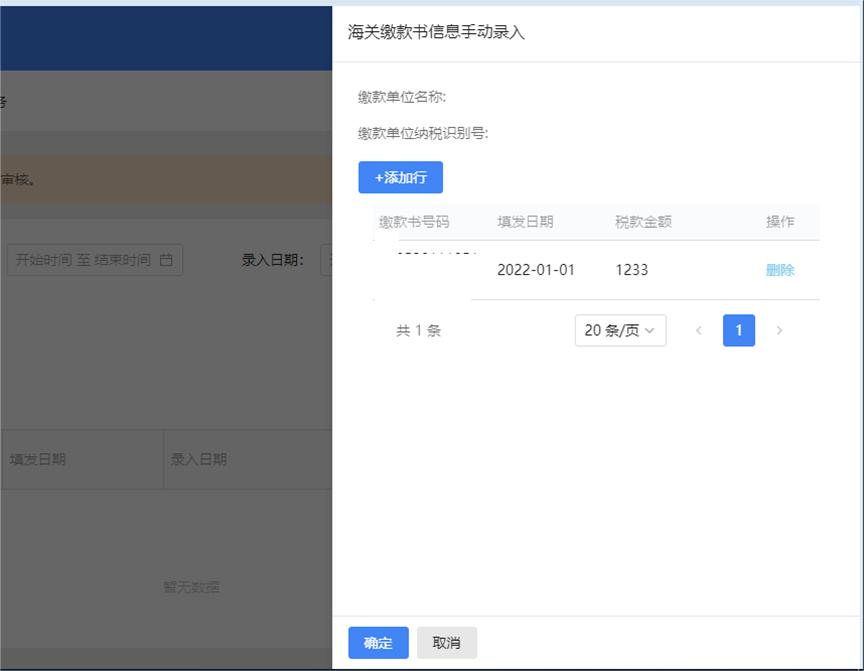Click the 操作 column header in the table
Screen dimensions: 864x671
(x=781, y=222)
